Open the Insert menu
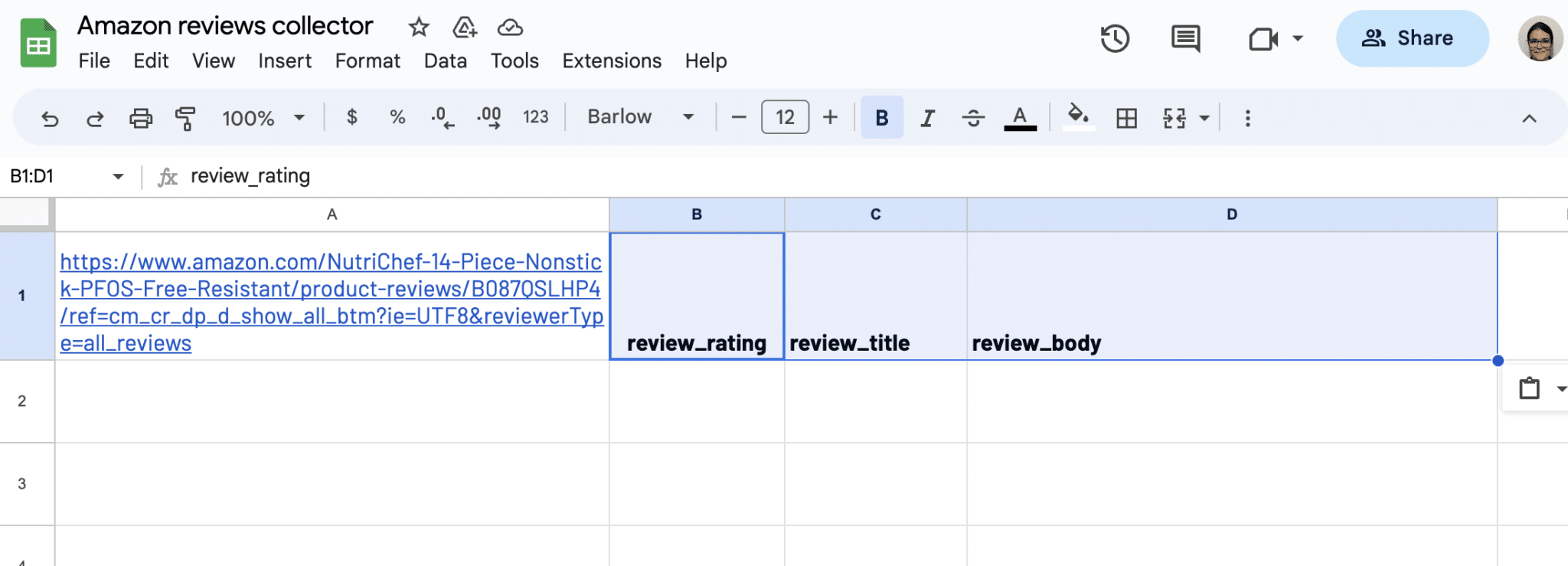Viewport: 1568px width, 566px height. [x=285, y=61]
